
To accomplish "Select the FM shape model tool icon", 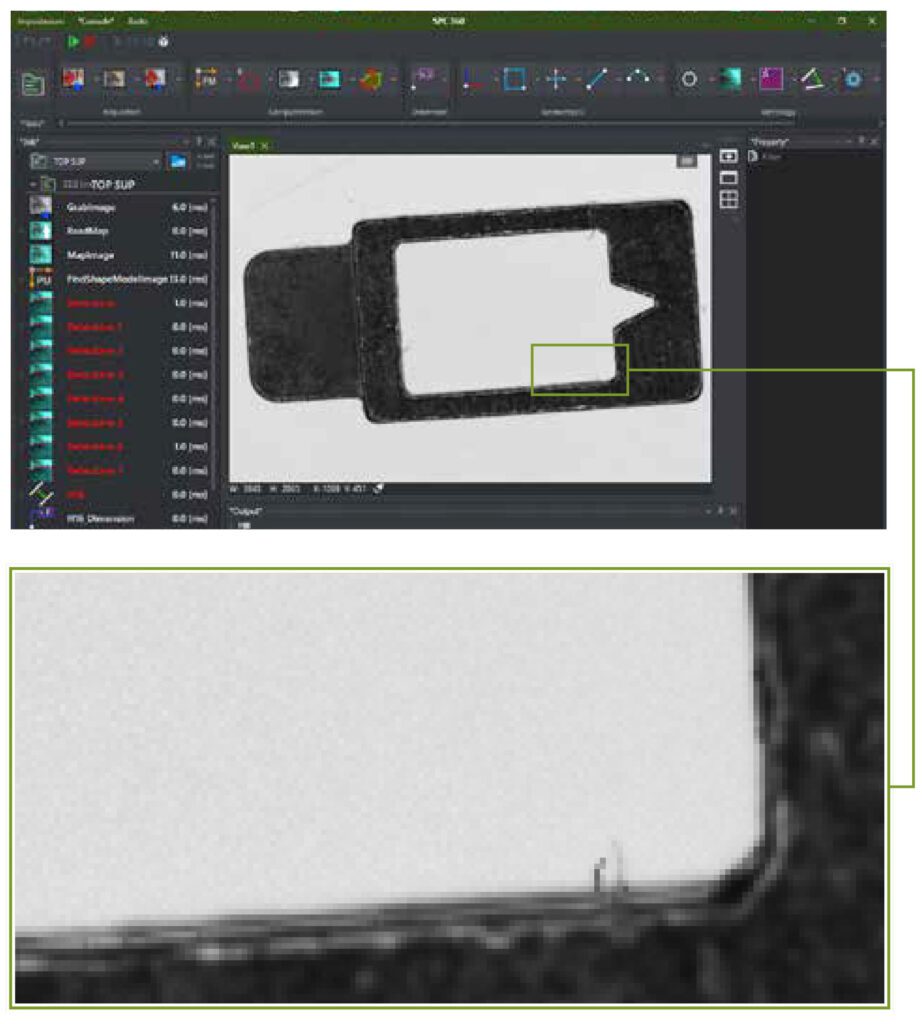I will click(x=205, y=81).
